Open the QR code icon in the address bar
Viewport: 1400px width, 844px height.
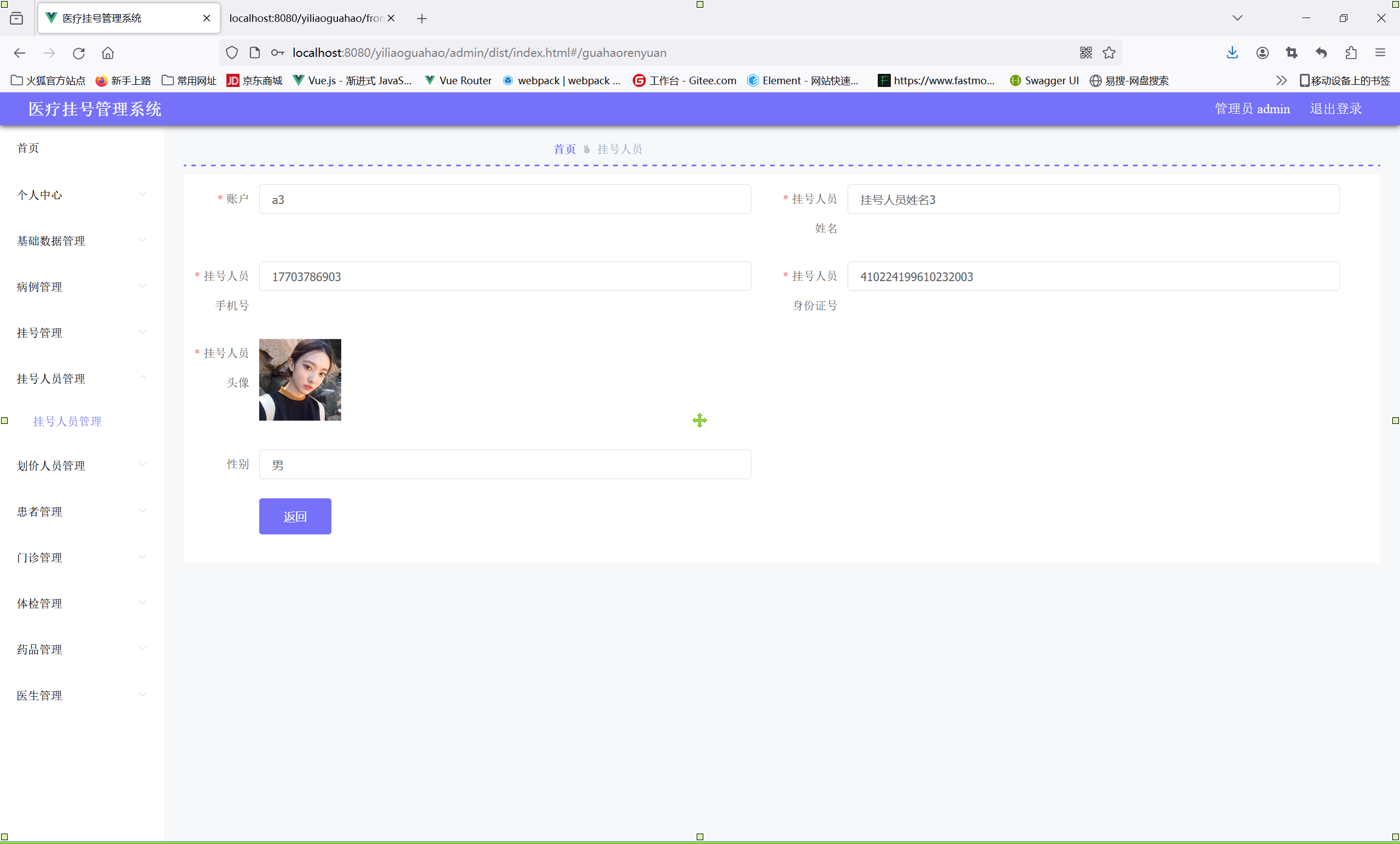click(1085, 53)
